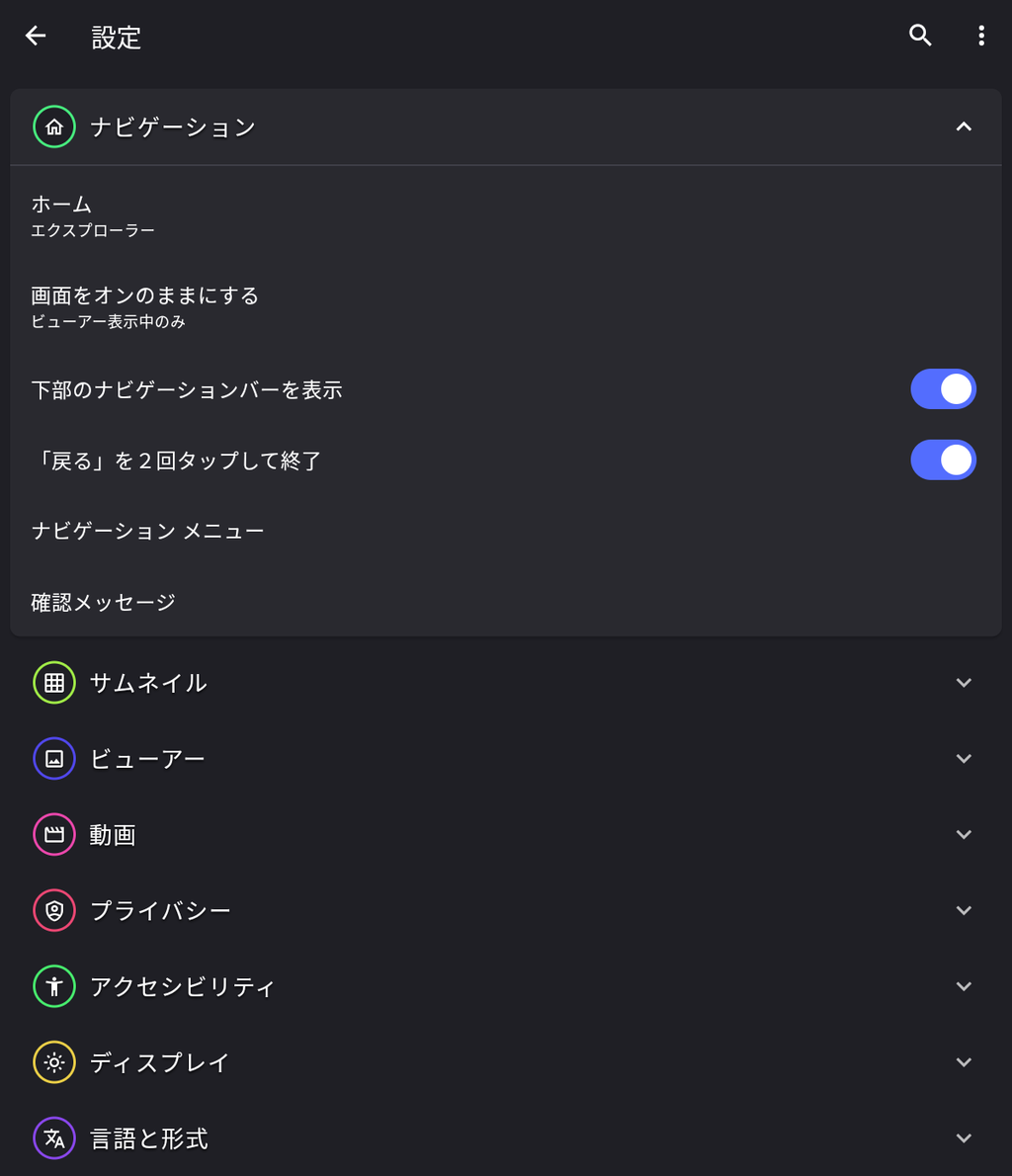
Task: Toggle 下部のナビゲーションバーを表示 switch
Action: (943, 389)
